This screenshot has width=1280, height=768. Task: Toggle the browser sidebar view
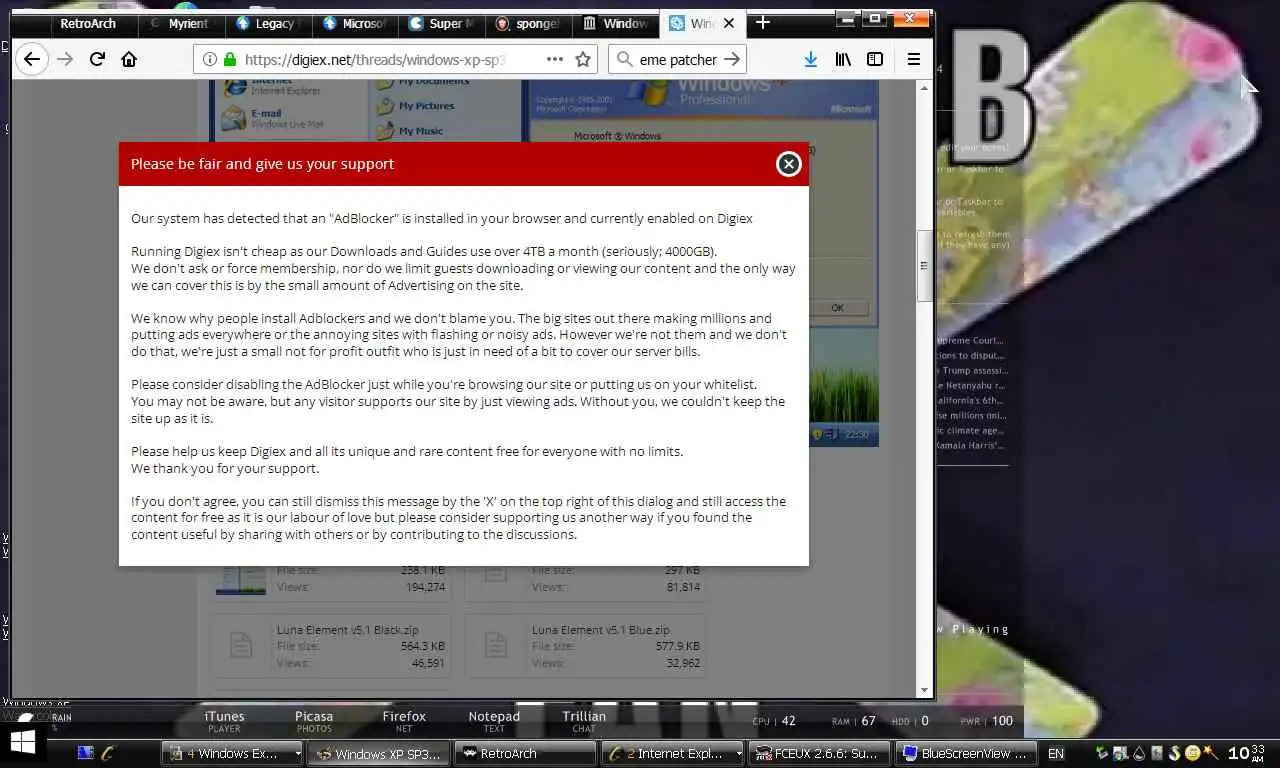click(x=875, y=59)
